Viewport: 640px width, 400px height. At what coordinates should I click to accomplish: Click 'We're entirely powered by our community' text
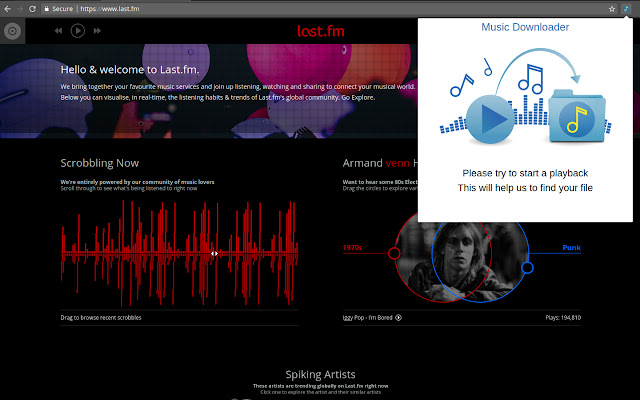click(137, 182)
